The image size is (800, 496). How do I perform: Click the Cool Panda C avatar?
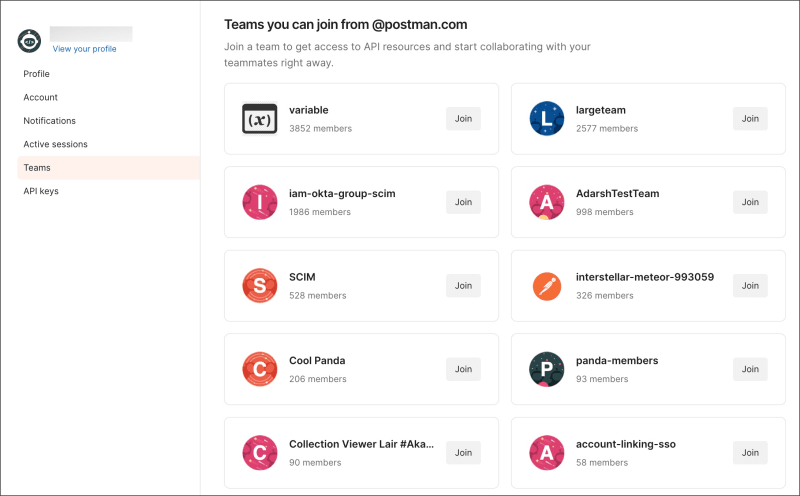[260, 369]
